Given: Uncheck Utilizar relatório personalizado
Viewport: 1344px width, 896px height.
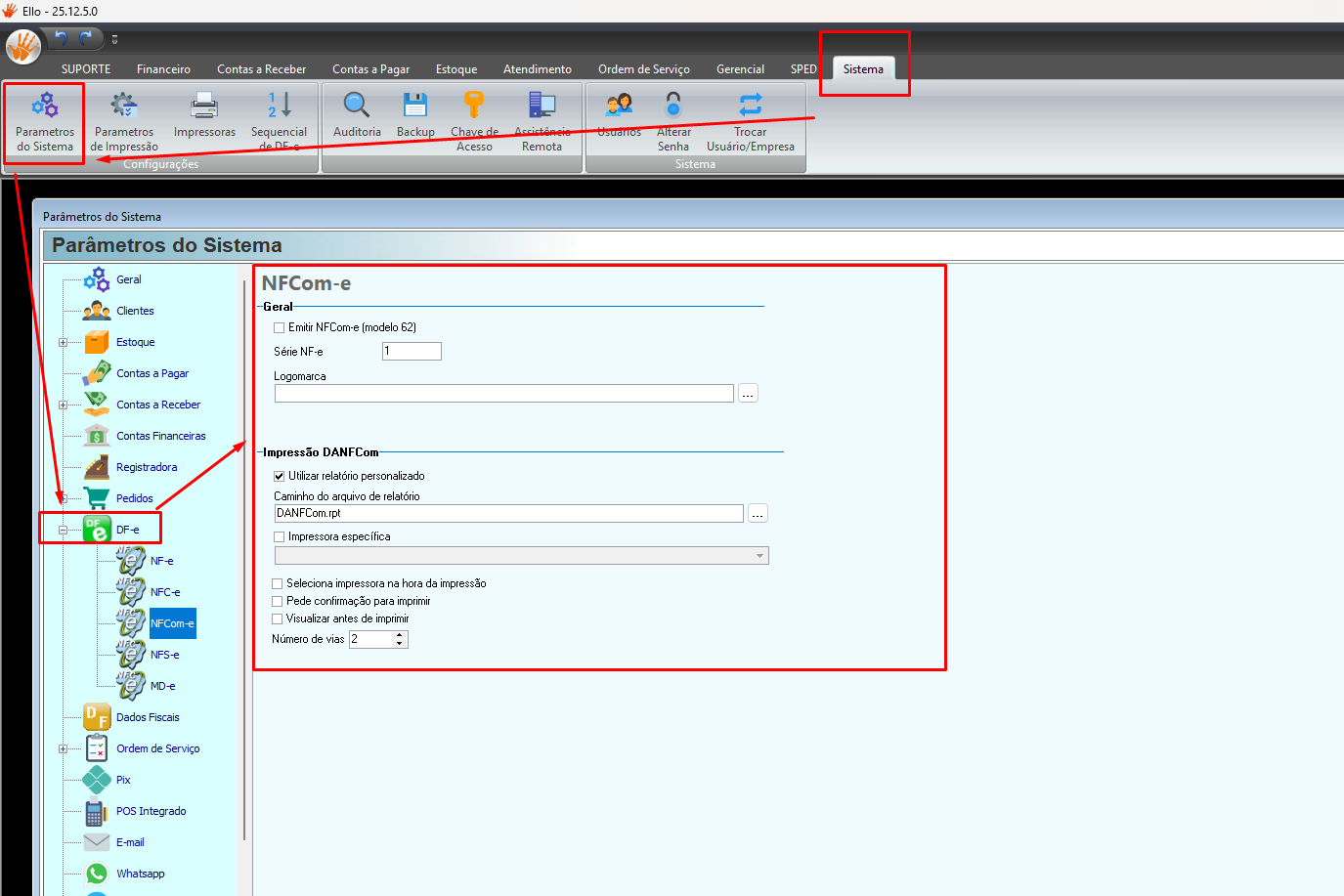Looking at the screenshot, I should click(280, 477).
